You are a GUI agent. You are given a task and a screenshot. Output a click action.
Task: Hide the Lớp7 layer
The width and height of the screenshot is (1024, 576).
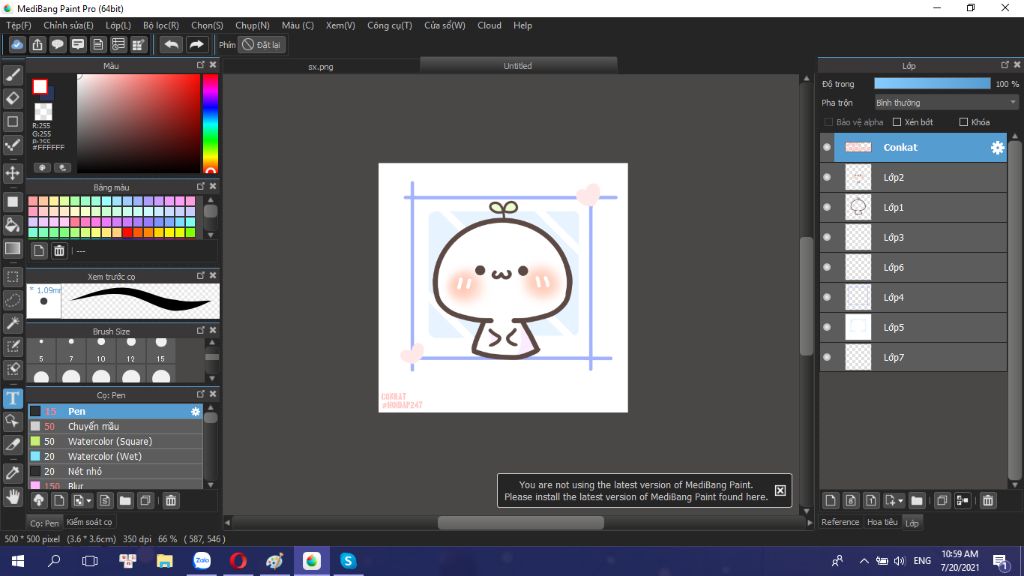(x=827, y=358)
